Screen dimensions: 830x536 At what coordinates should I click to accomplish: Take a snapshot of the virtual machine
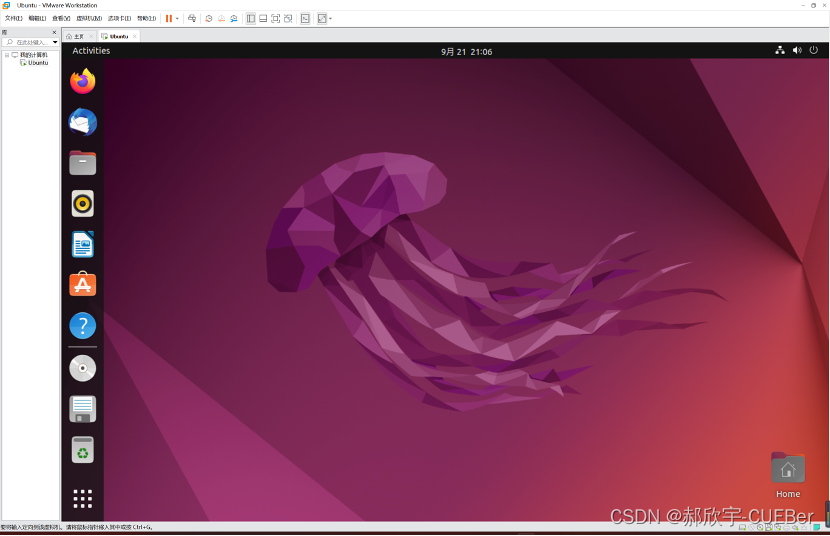pyautogui.click(x=209, y=19)
